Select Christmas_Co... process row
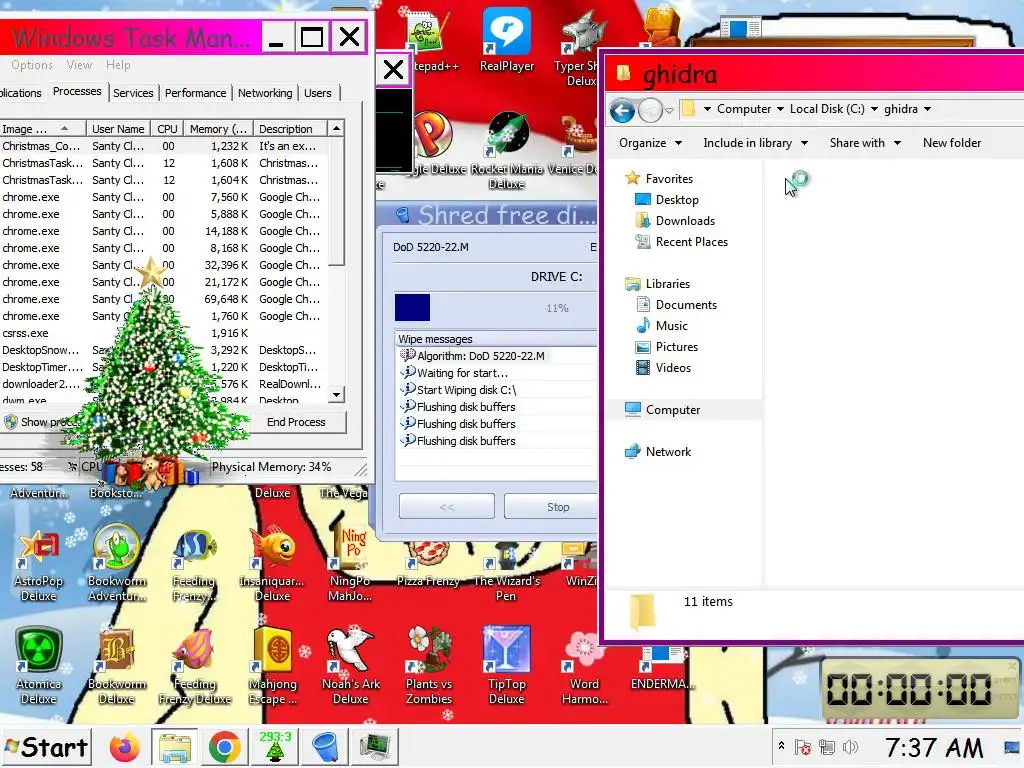Screen dimensions: 1024x768 163,146
